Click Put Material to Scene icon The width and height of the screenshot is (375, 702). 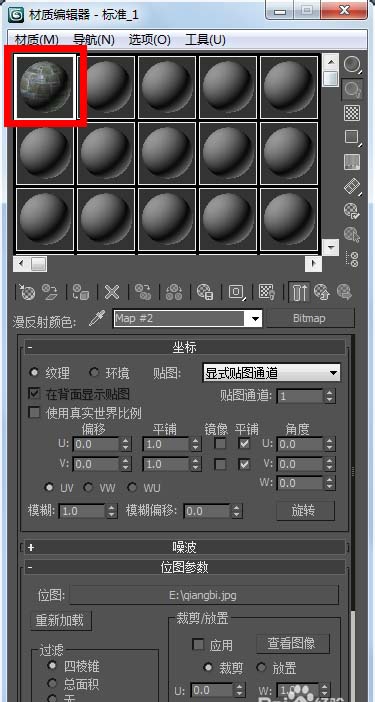50,292
